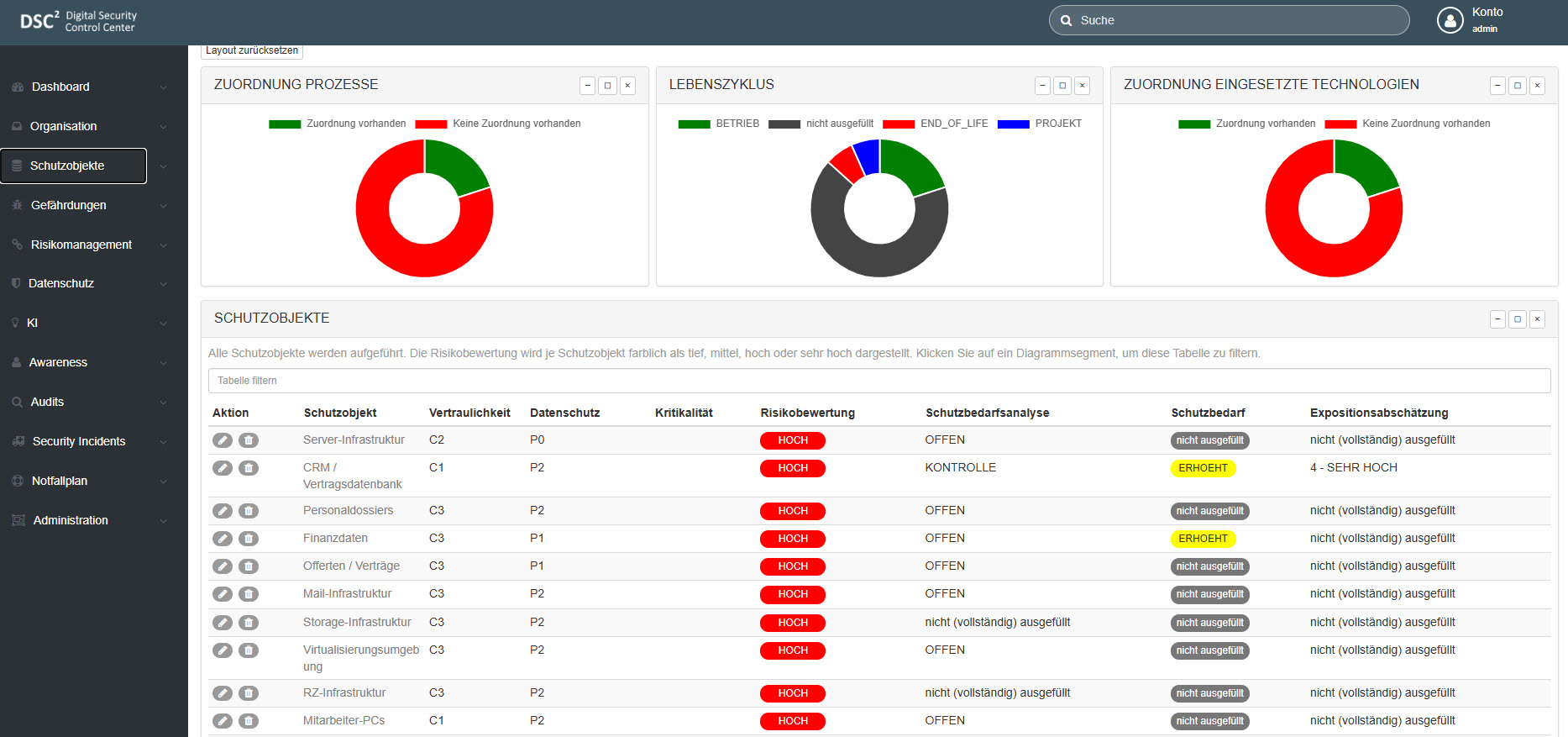The height and width of the screenshot is (737, 1568).
Task: Click the DSC² Digital Security Control Center logo
Action: point(78,21)
